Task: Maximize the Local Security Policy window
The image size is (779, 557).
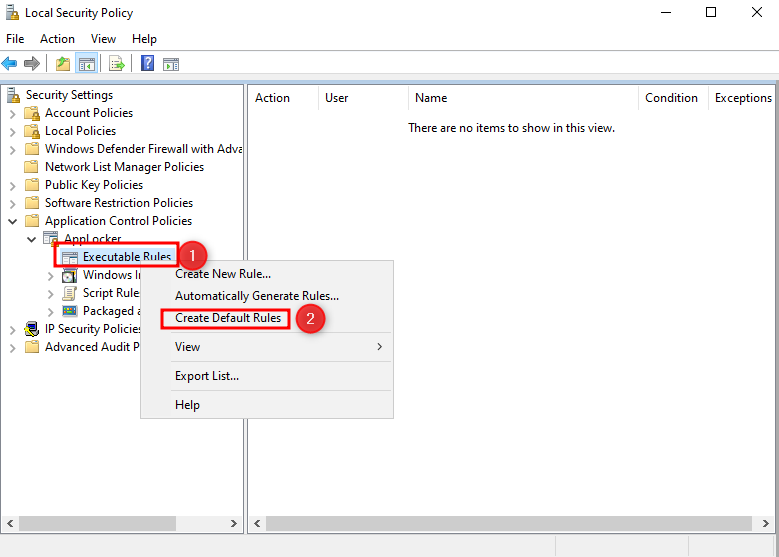Action: click(x=711, y=12)
